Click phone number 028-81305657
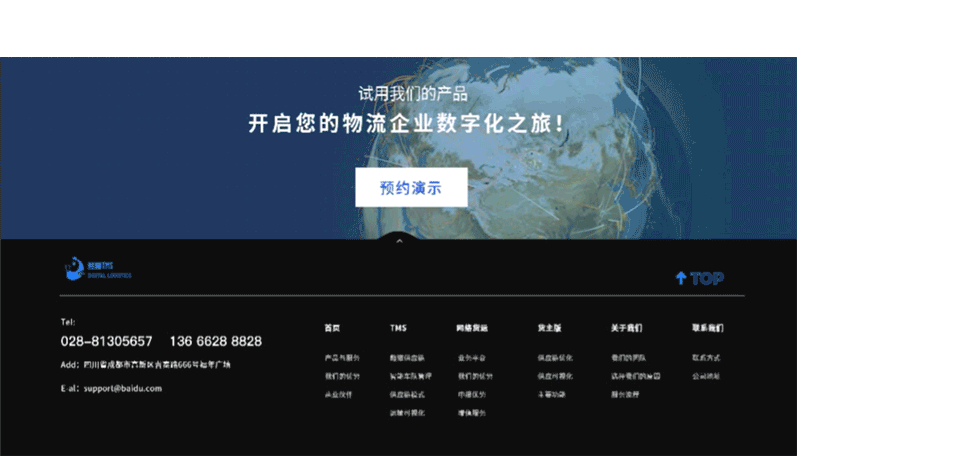This screenshot has height=456, width=958. tap(106, 341)
